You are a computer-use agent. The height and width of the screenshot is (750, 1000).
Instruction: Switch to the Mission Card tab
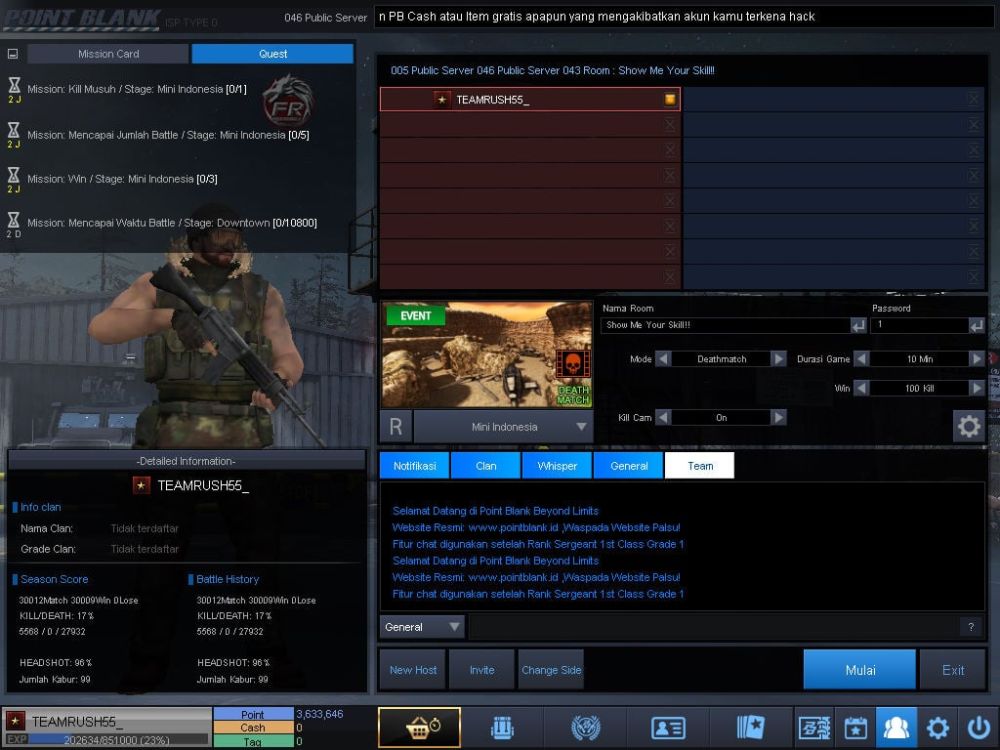pyautogui.click(x=108, y=54)
